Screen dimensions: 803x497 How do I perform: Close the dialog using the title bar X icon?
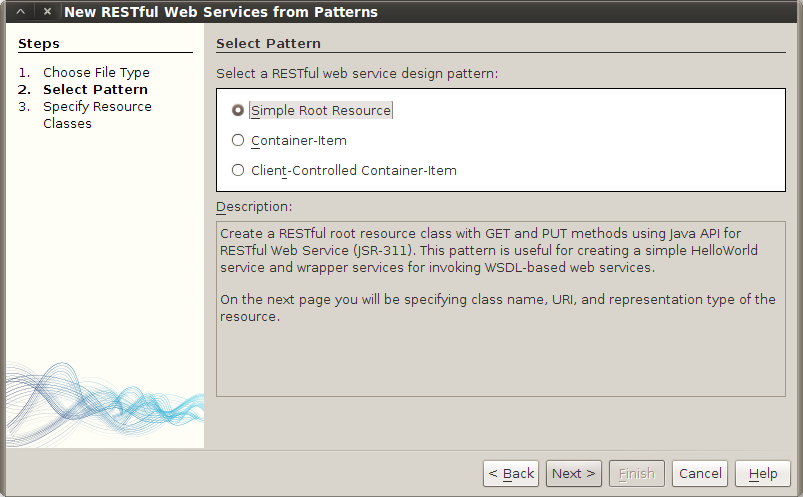pos(46,12)
